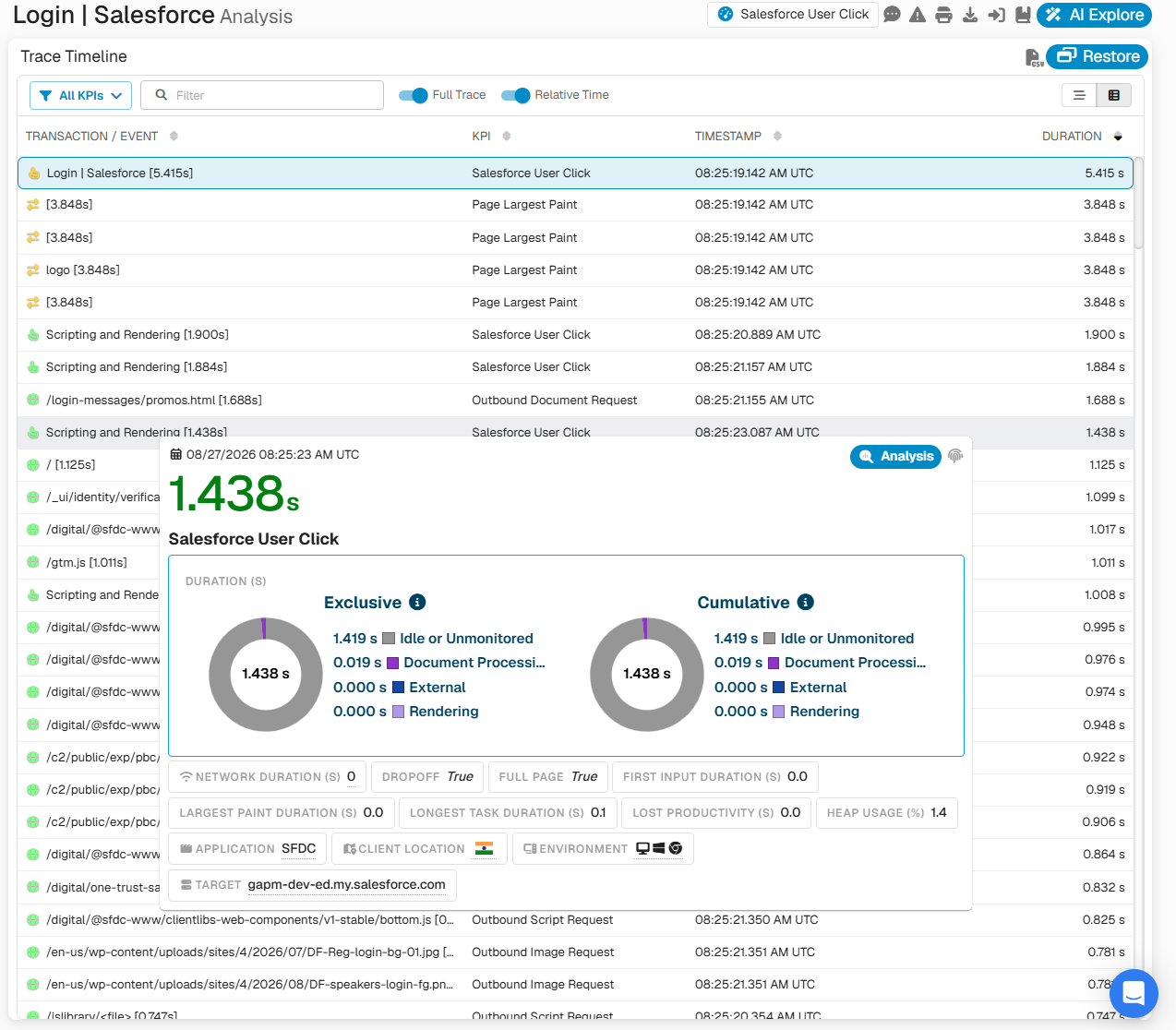Image resolution: width=1176 pixels, height=1030 pixels.
Task: Click the Exclusive donut chart
Action: (x=266, y=675)
